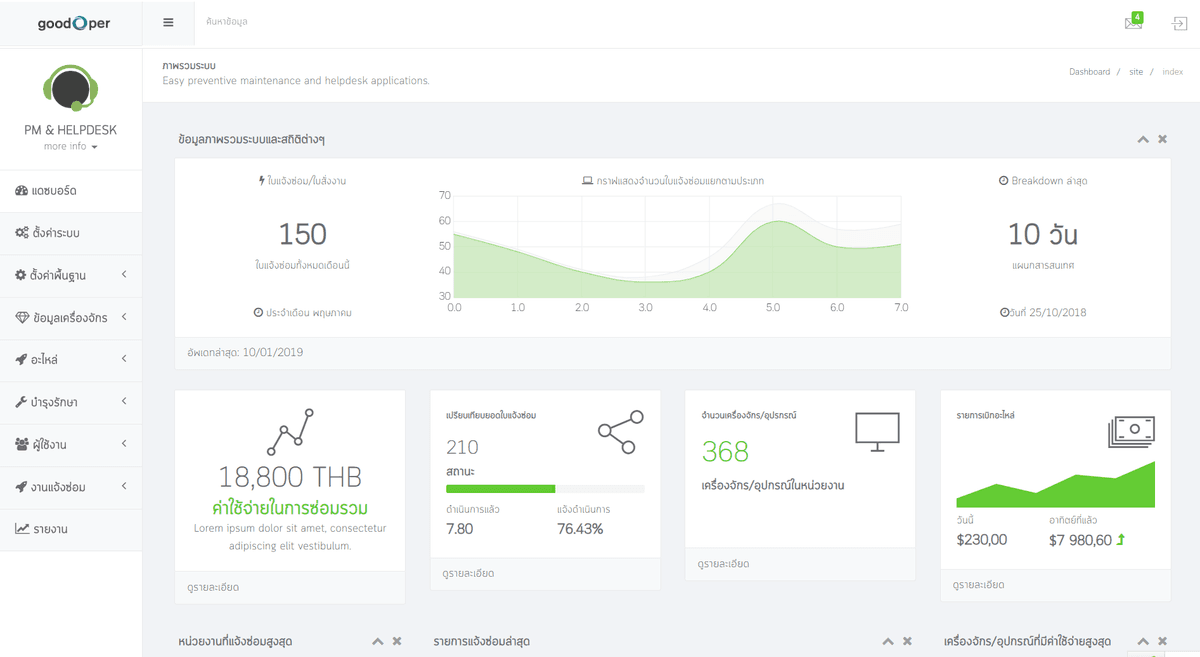Viewport: 1200px width, 657px height.
Task: Click the monitor icon in จำนวนเครื่องจักร card
Action: [877, 432]
